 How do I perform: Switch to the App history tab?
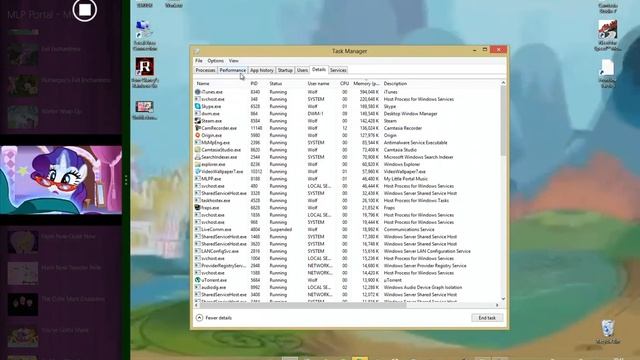pyautogui.click(x=262, y=70)
